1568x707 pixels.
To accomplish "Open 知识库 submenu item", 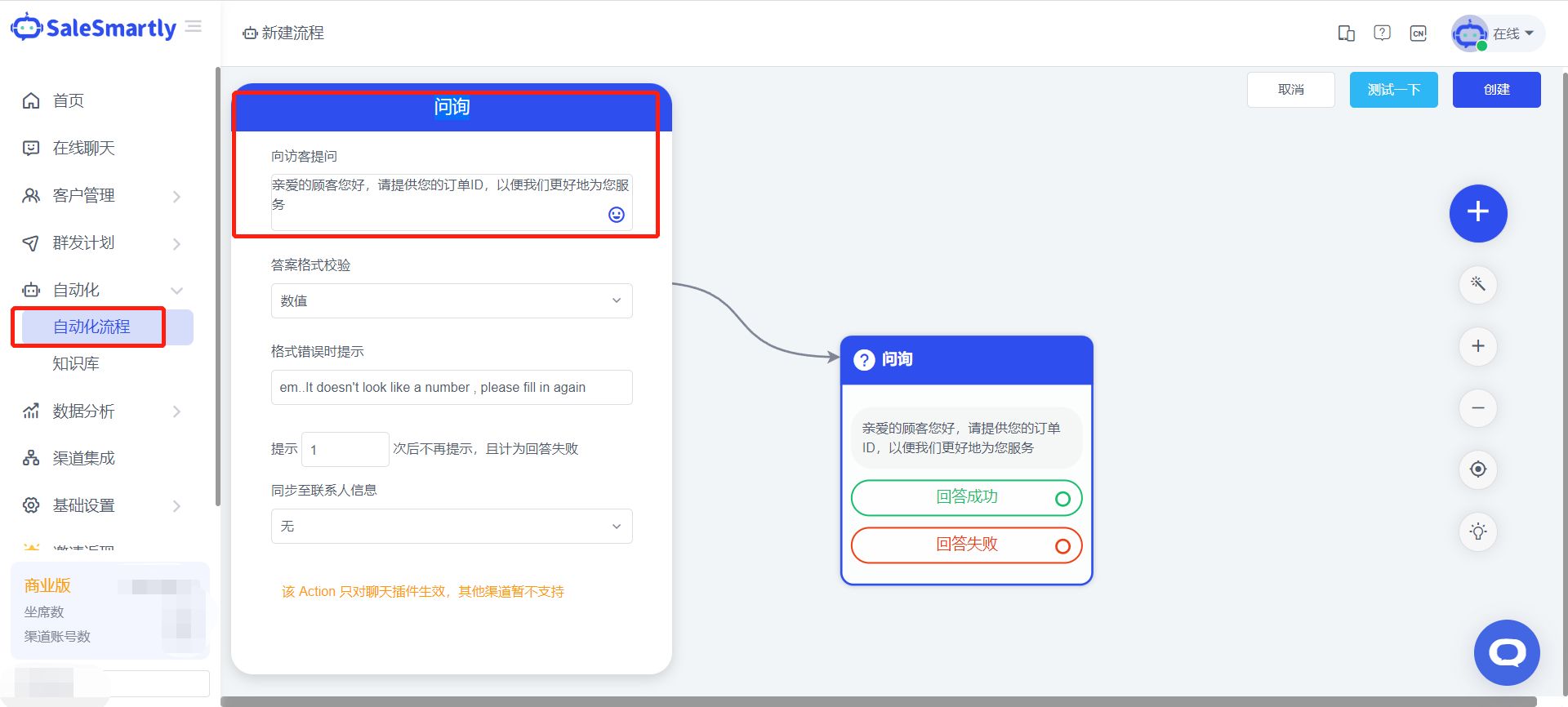I will tap(76, 363).
